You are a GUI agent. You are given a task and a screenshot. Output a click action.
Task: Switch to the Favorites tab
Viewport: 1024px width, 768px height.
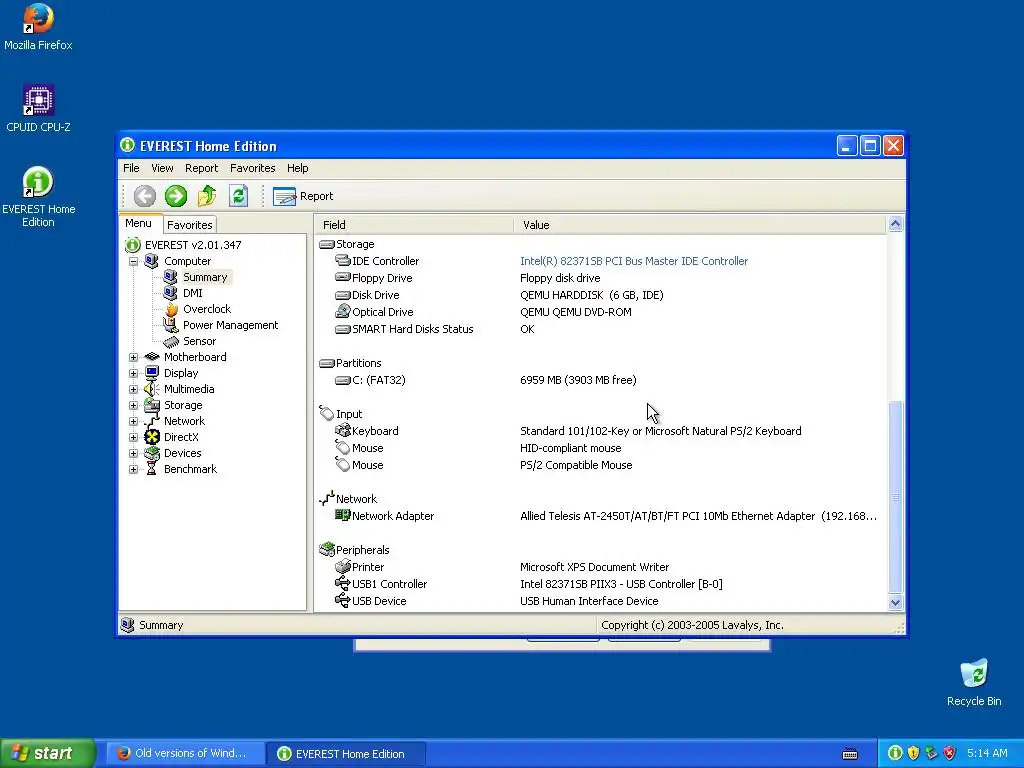(189, 225)
